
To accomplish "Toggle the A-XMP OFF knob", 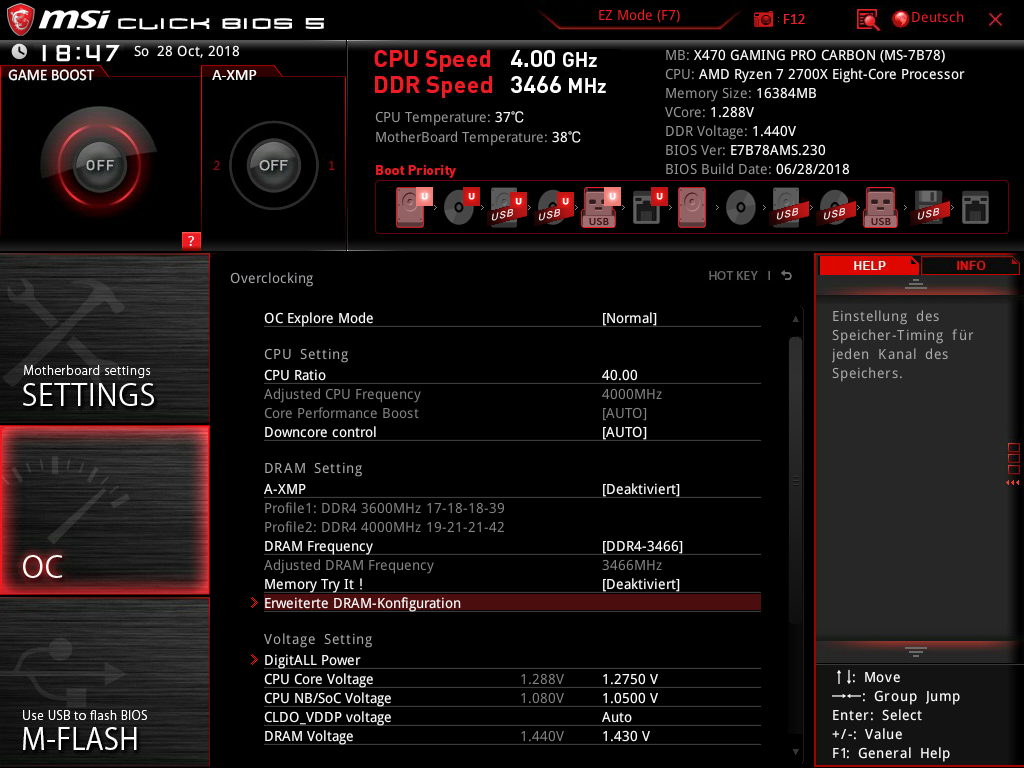I will click(274, 165).
